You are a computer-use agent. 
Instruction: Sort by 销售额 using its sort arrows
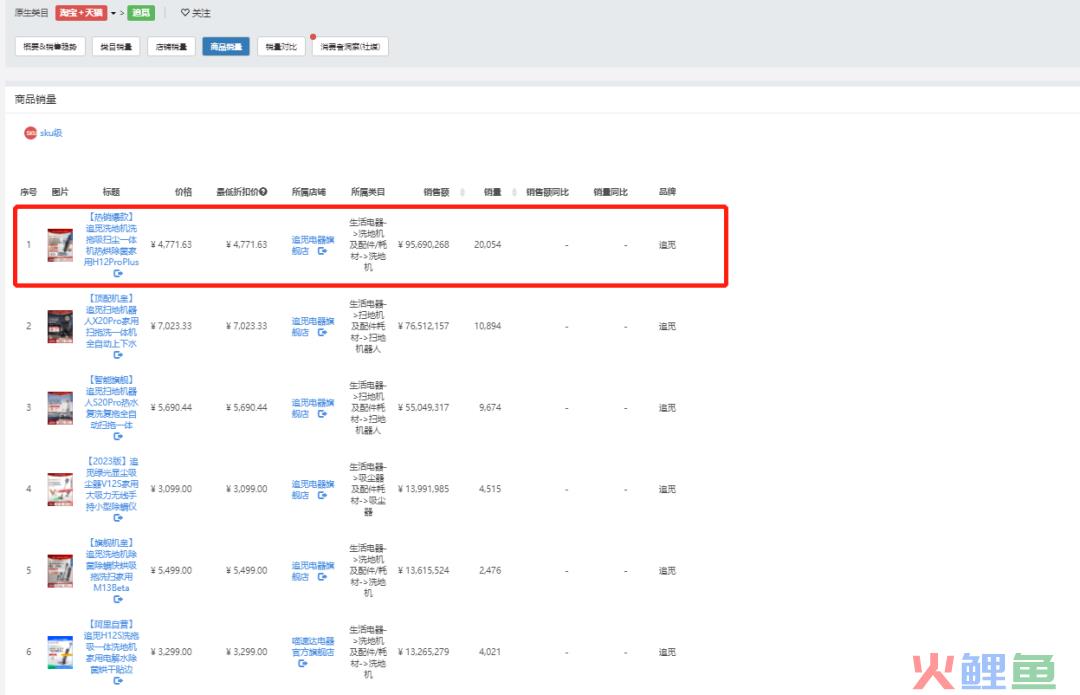(x=462, y=192)
